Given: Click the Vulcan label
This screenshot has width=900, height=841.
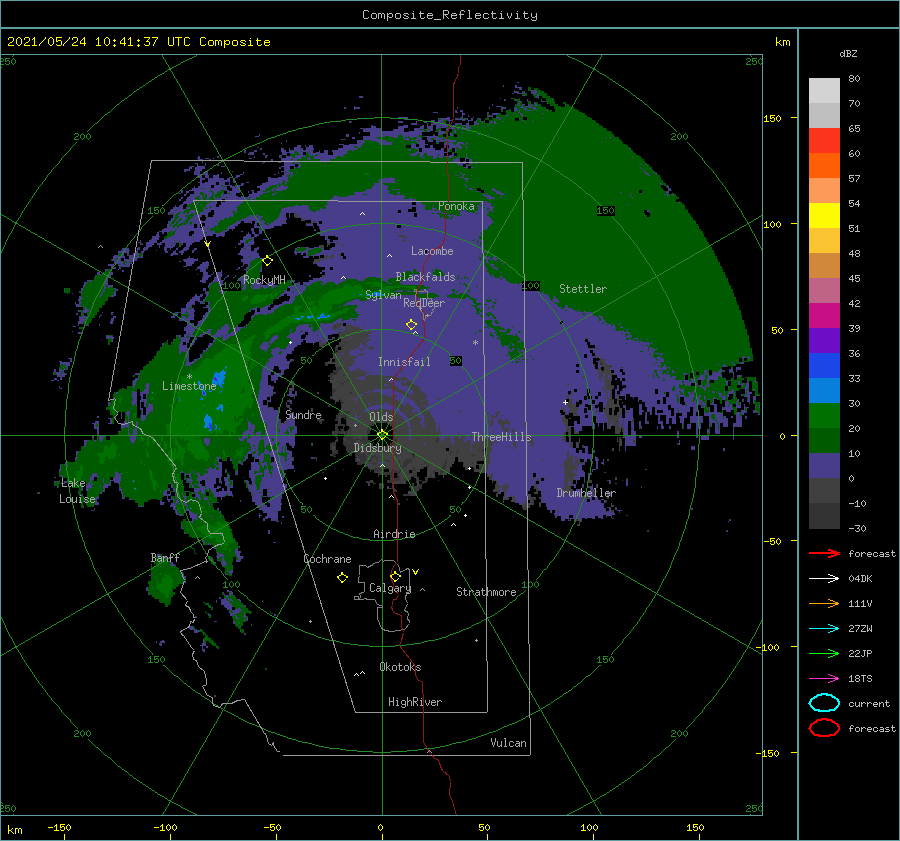Looking at the screenshot, I should [508, 743].
